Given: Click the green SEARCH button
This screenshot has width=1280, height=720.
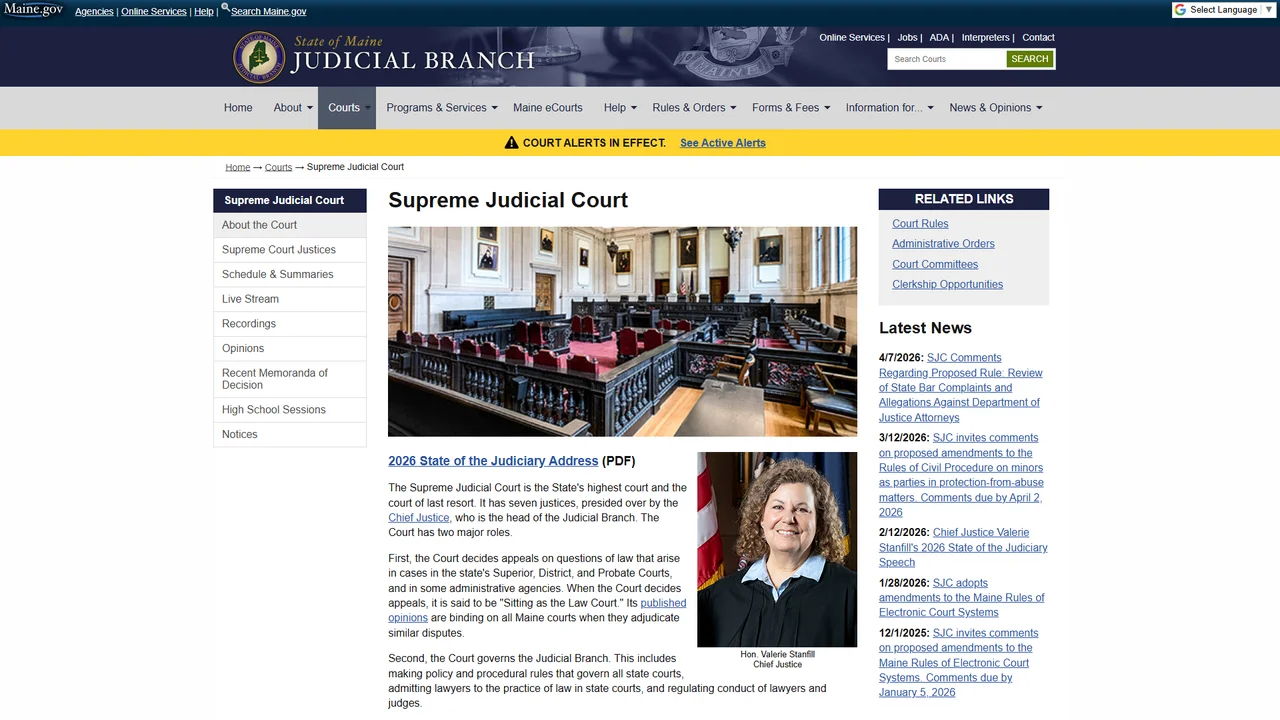Looking at the screenshot, I should [1030, 59].
